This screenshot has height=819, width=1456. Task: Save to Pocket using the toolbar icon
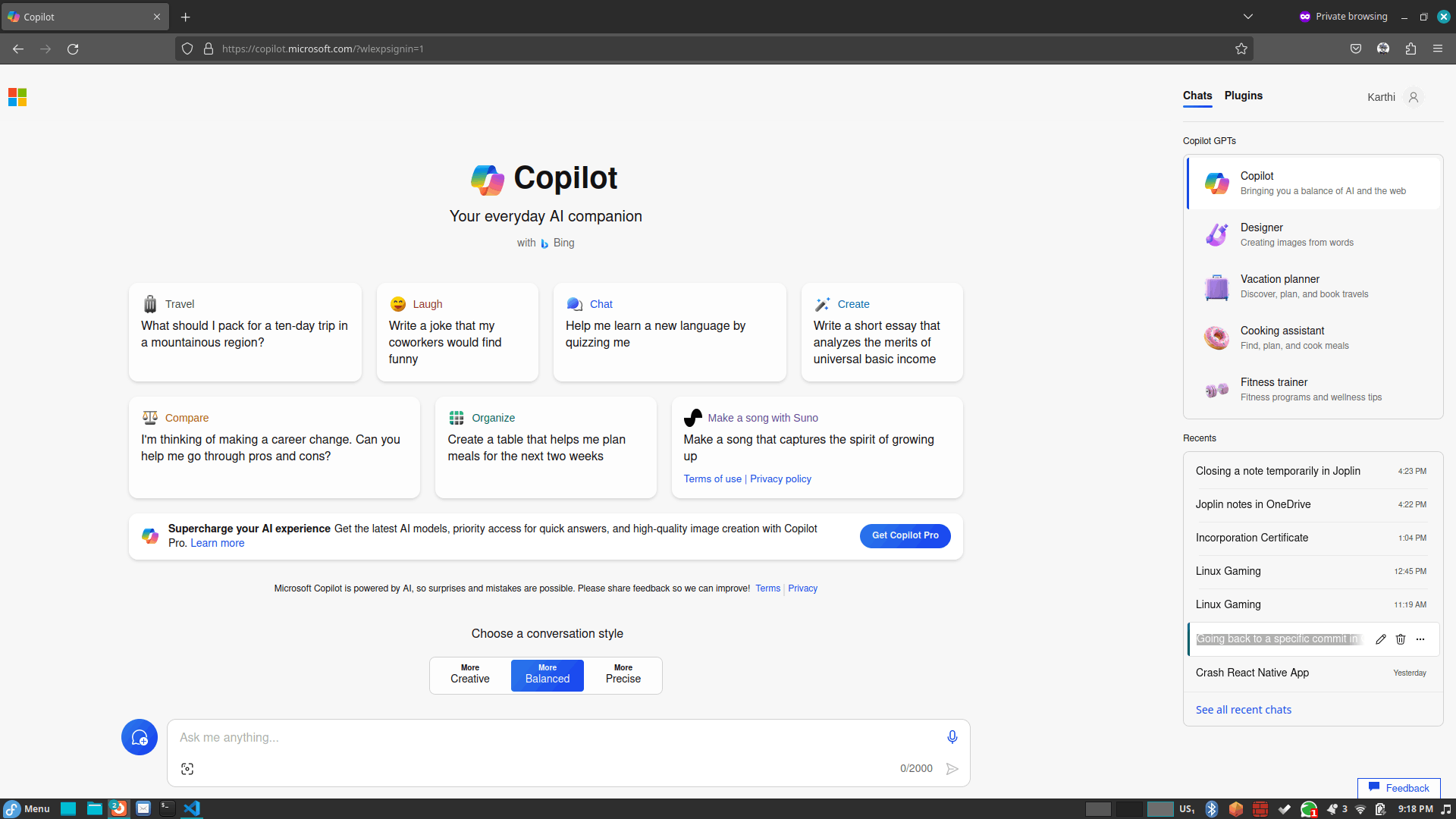click(x=1356, y=49)
